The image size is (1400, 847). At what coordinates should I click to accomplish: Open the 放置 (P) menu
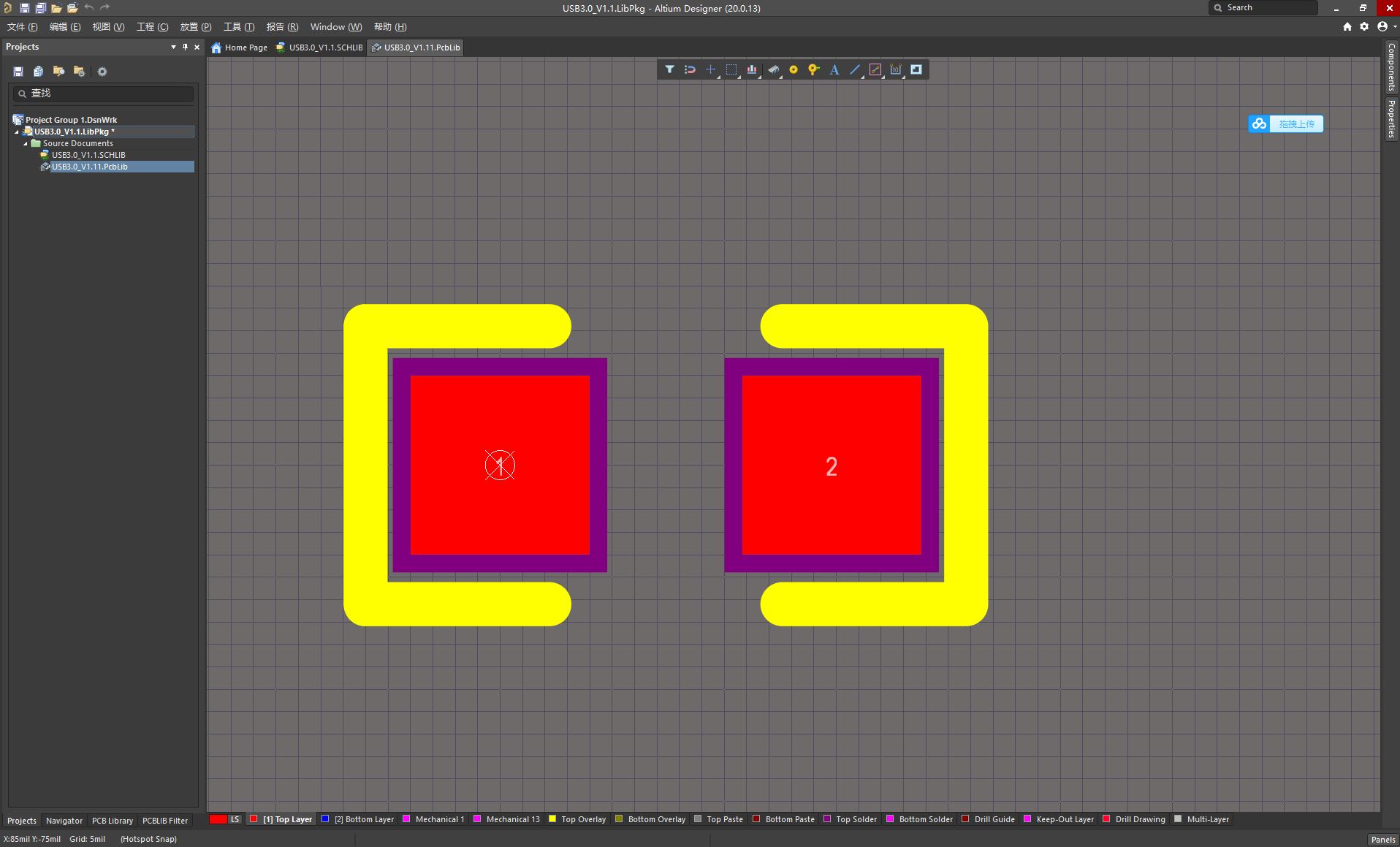[x=196, y=27]
